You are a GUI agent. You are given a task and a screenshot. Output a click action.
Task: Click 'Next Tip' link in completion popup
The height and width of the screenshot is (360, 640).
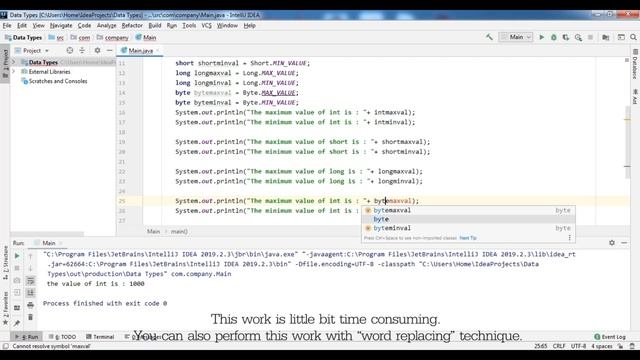[468, 238]
